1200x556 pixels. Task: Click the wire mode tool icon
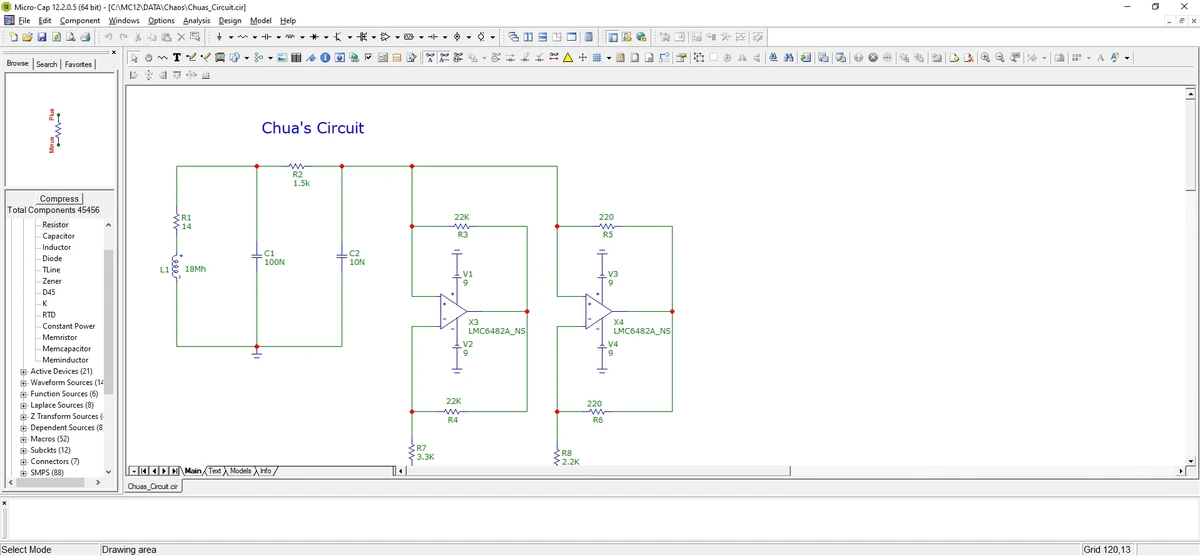click(190, 58)
